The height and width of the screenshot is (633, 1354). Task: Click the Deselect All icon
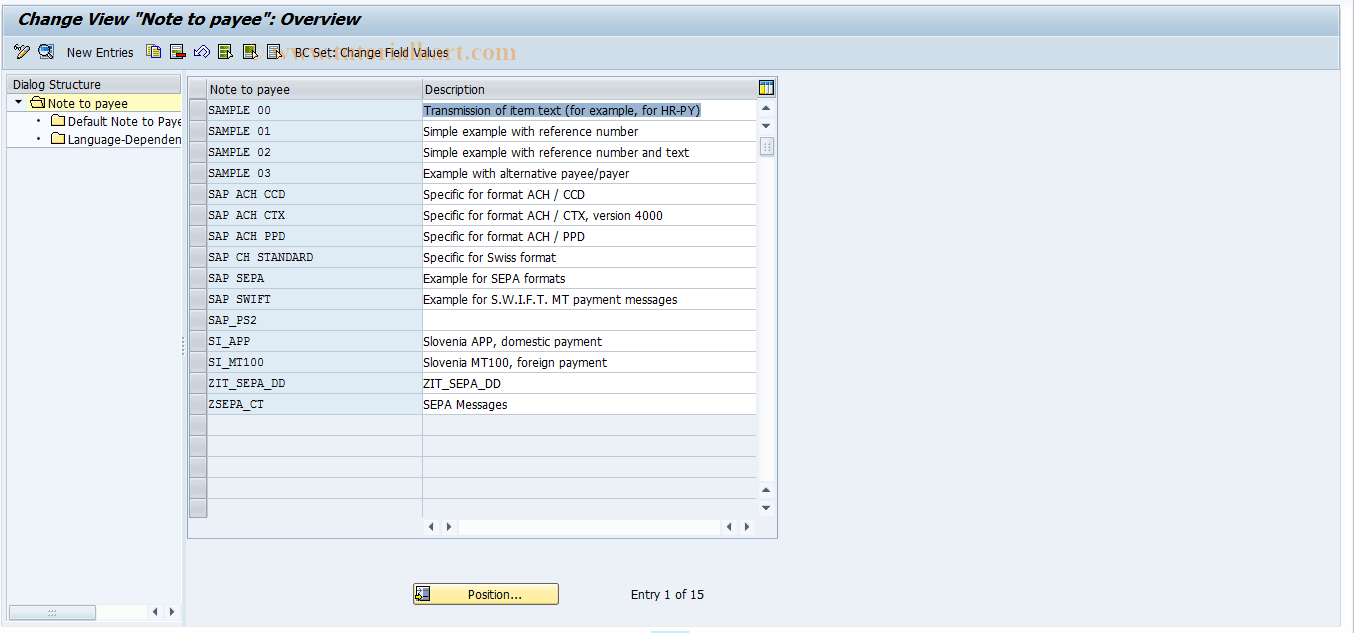[x=274, y=51]
